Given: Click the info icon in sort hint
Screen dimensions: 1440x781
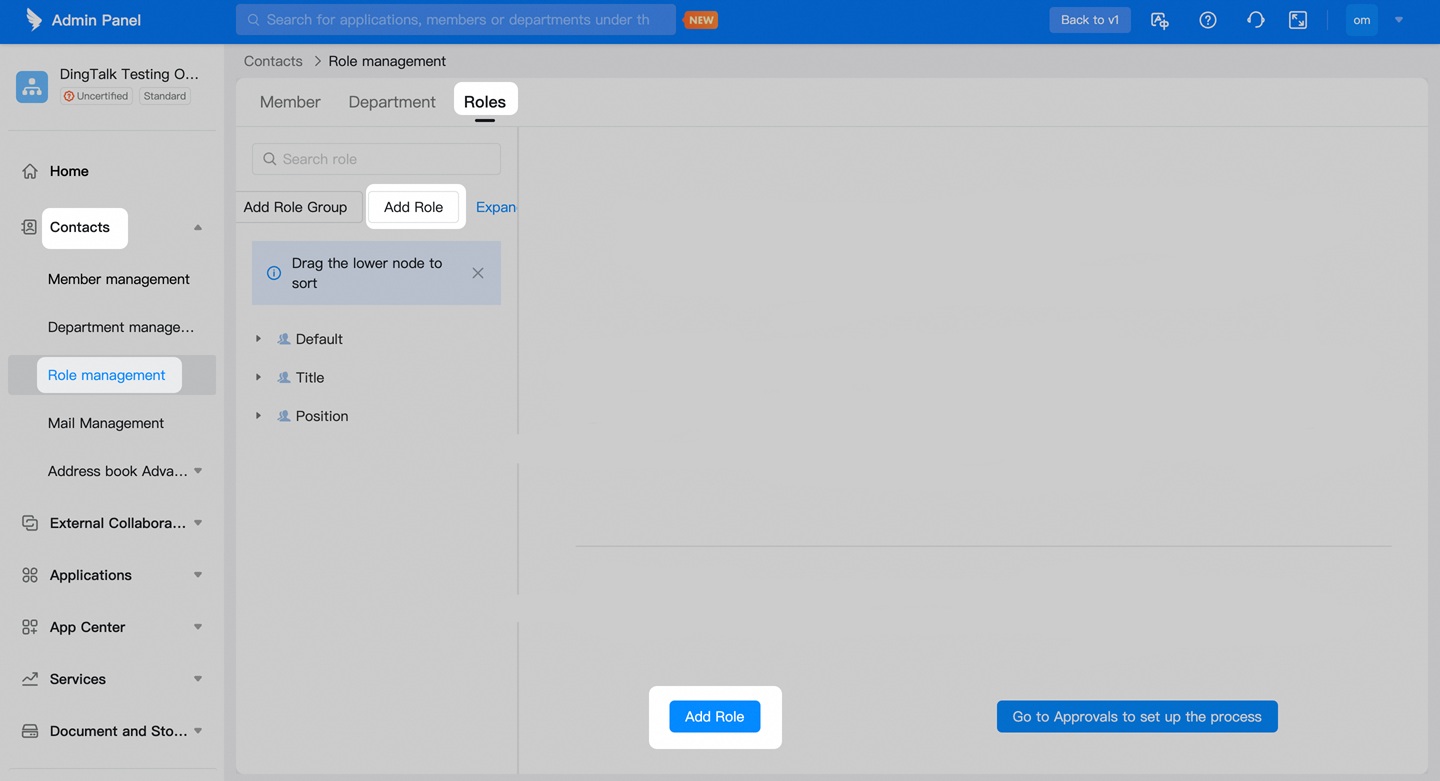Looking at the screenshot, I should click(x=274, y=273).
